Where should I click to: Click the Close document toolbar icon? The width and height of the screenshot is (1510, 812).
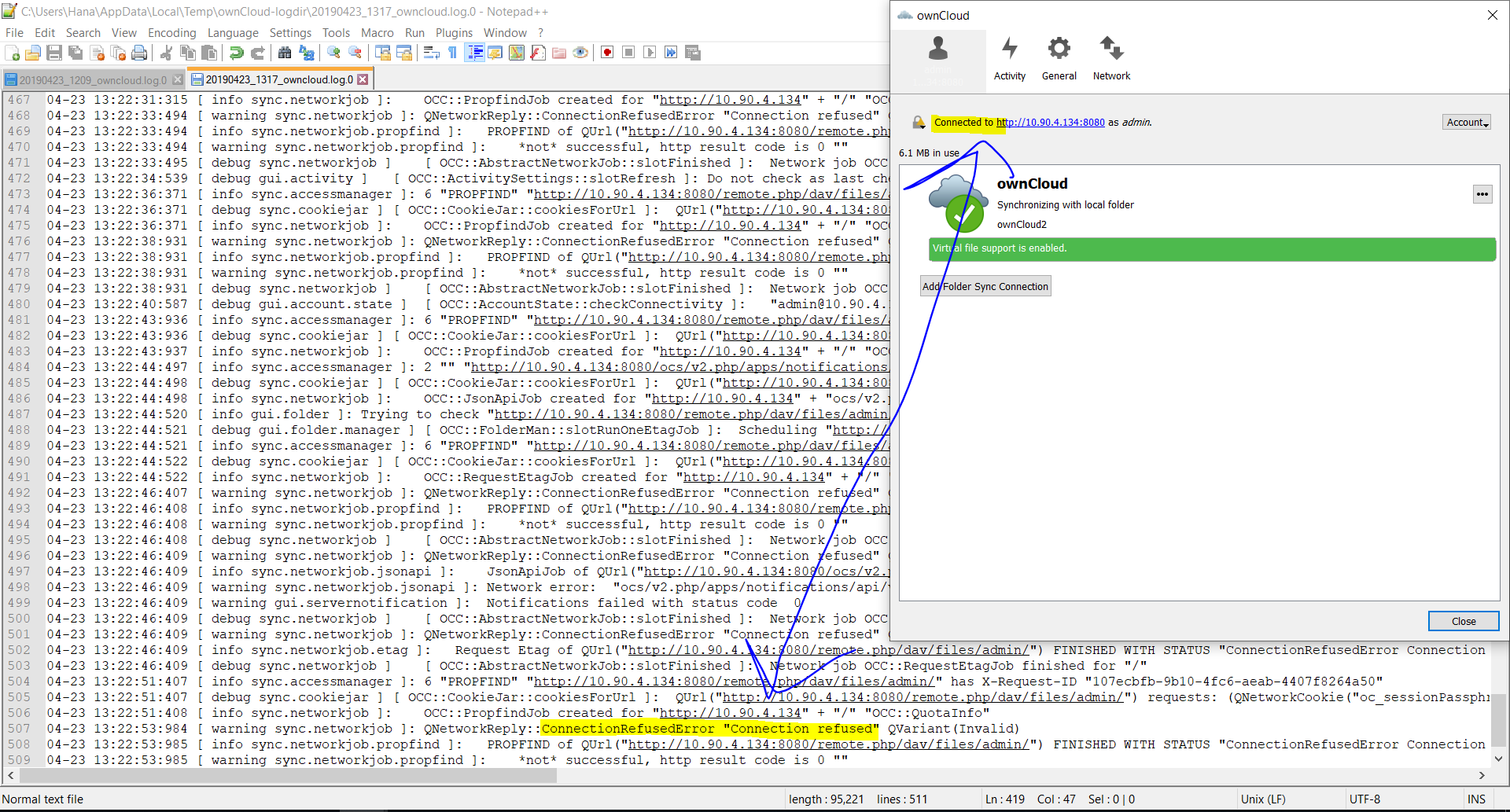click(98, 53)
